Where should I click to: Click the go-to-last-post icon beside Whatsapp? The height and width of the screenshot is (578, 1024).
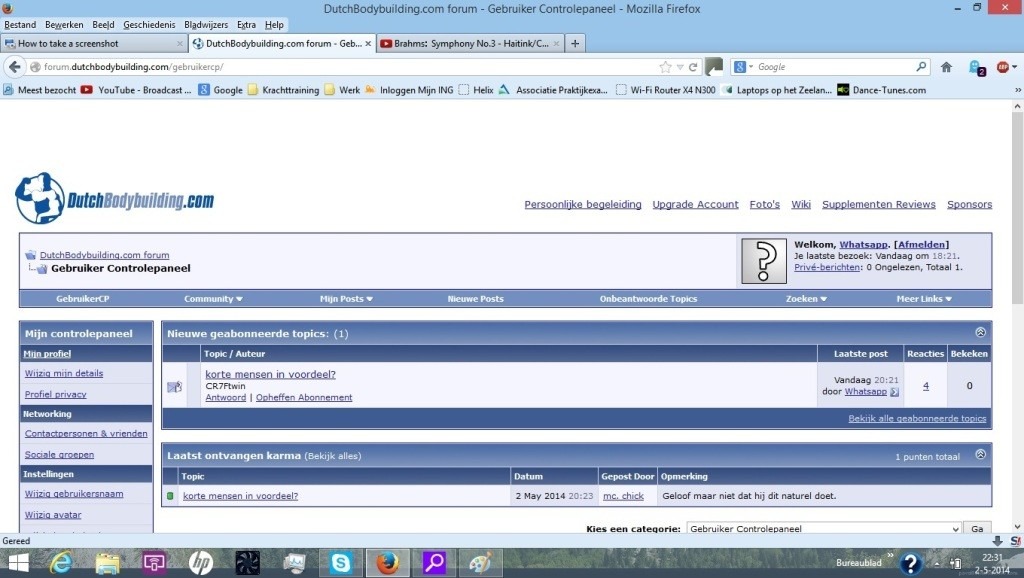pyautogui.click(x=895, y=392)
